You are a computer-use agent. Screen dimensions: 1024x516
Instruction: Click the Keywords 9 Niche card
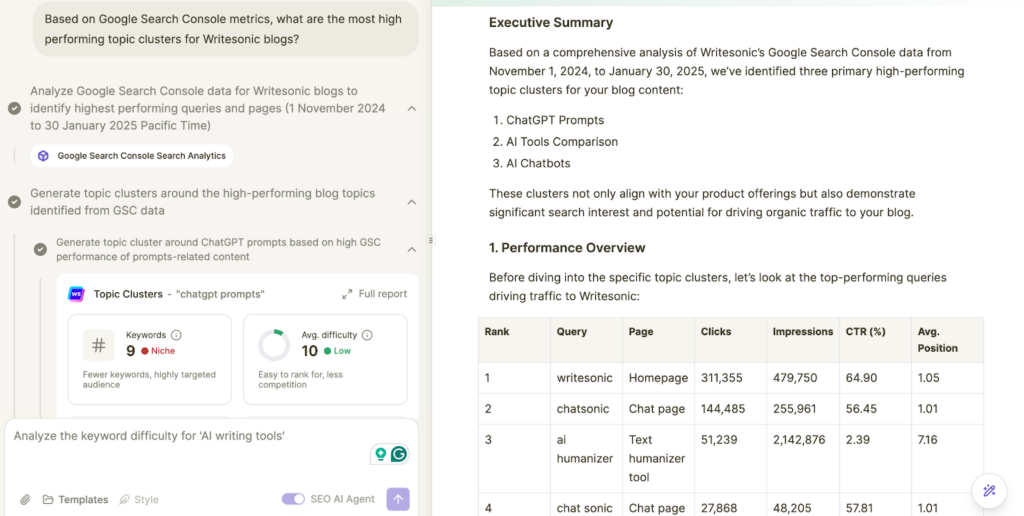coord(150,360)
